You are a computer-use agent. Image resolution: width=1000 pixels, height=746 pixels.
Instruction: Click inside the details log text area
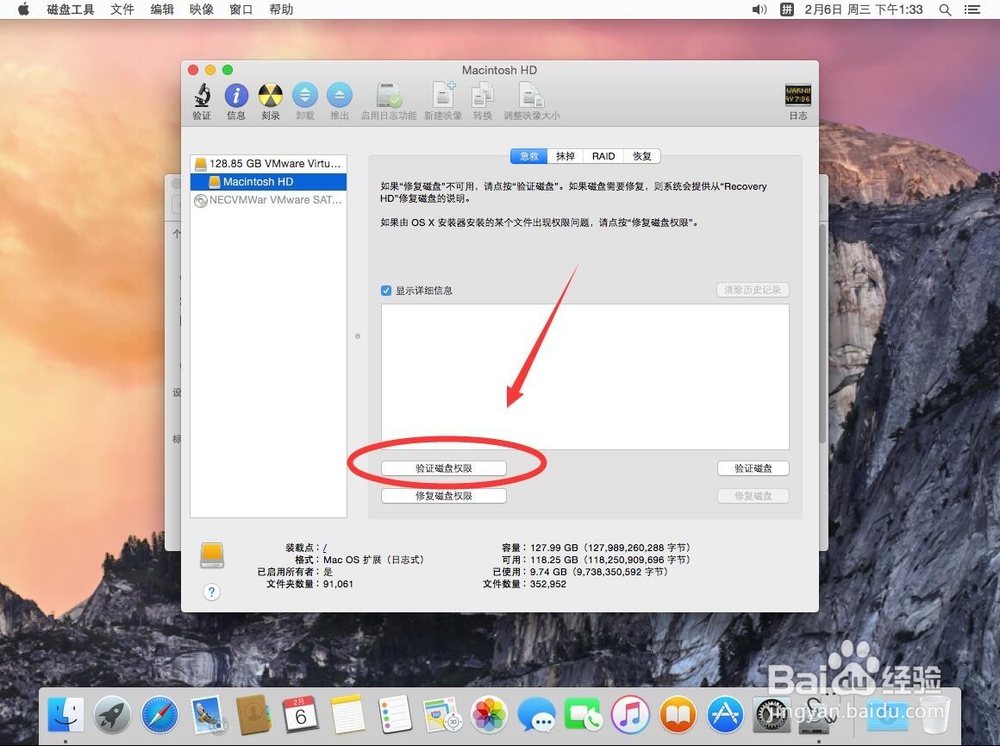click(585, 377)
